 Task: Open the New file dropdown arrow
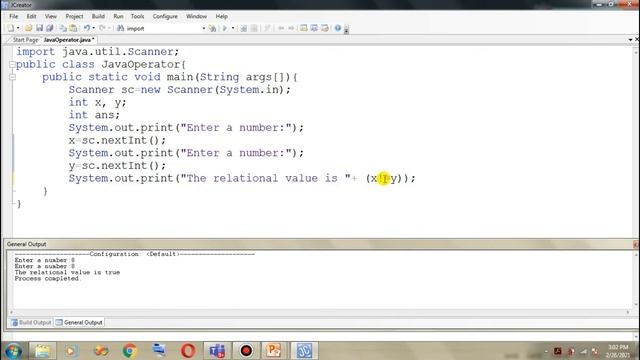[x=18, y=28]
